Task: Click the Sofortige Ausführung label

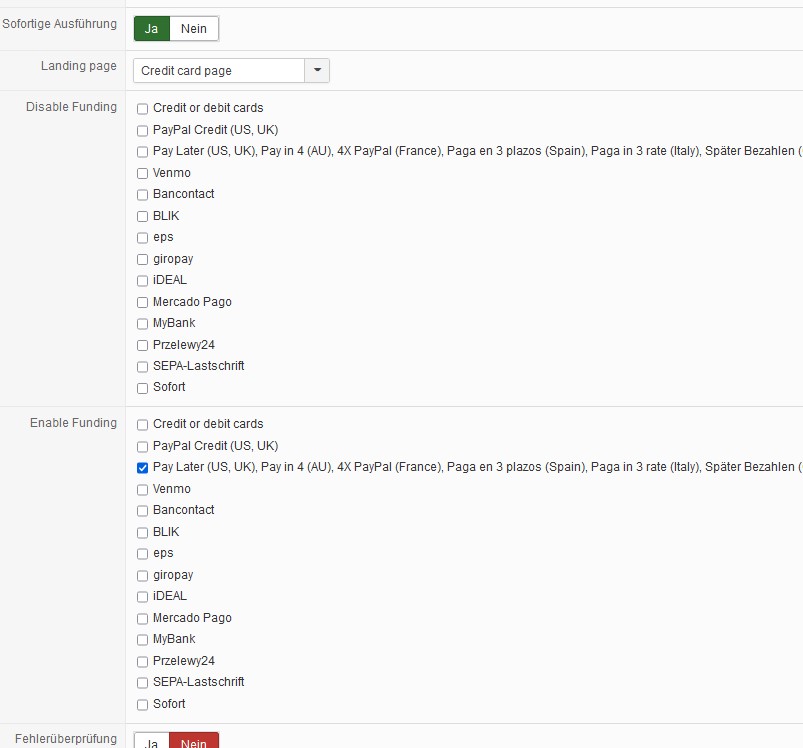Action: 59,24
